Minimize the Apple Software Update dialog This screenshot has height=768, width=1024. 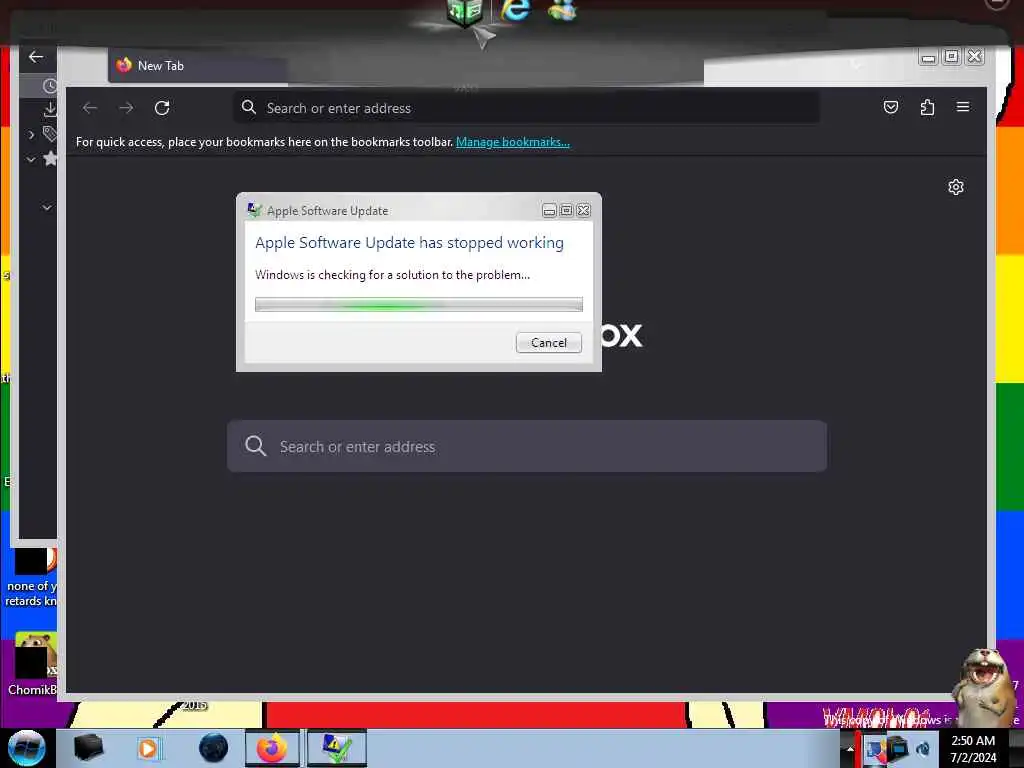point(549,210)
